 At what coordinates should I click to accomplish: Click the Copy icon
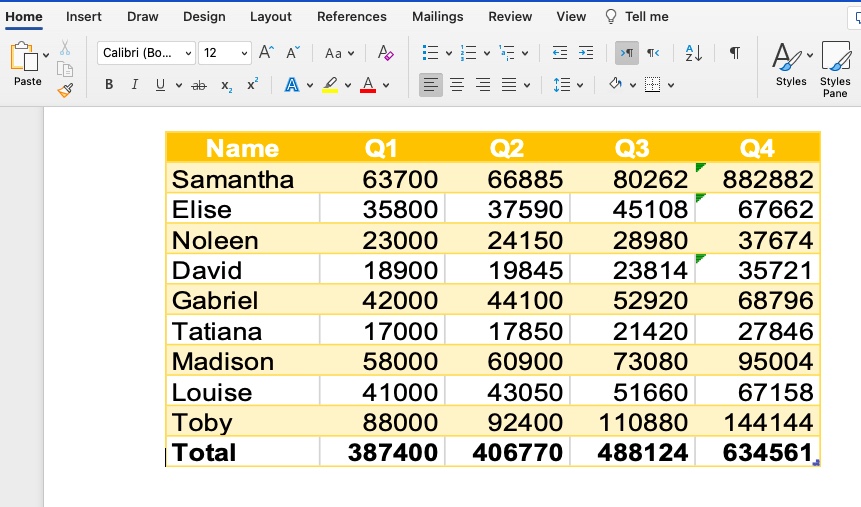tap(65, 69)
